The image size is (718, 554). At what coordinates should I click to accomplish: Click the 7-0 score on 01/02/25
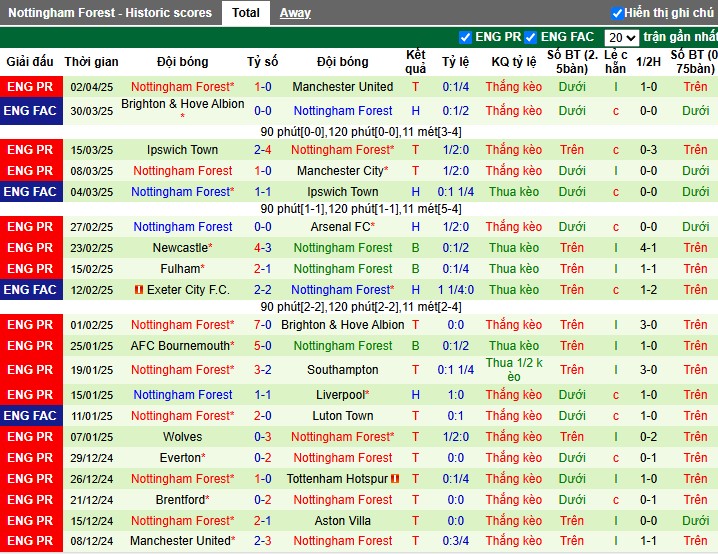[x=263, y=325]
